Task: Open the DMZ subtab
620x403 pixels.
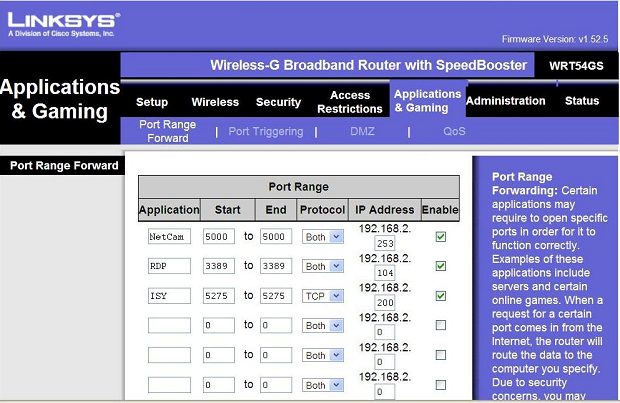Action: pyautogui.click(x=362, y=131)
